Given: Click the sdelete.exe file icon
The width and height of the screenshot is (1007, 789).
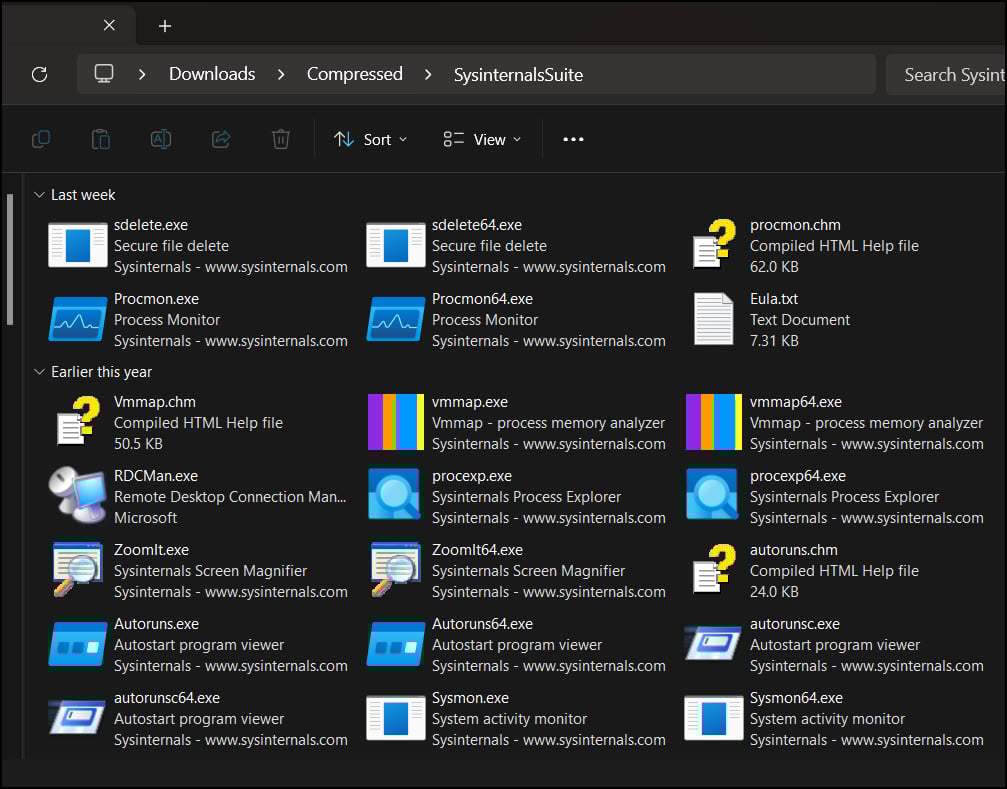Looking at the screenshot, I should coord(78,245).
